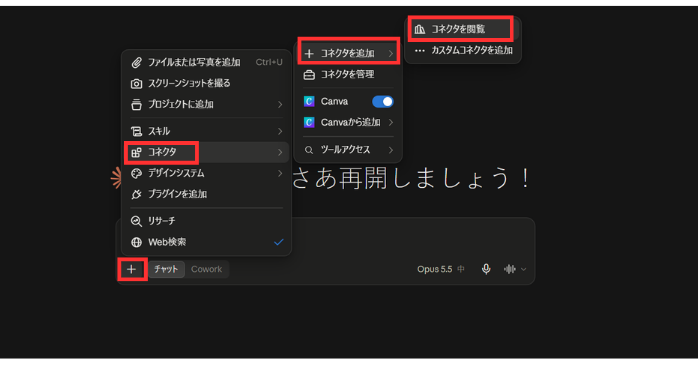The image size is (698, 365).
Task: Switch to the チャット tab
Action: 166,269
